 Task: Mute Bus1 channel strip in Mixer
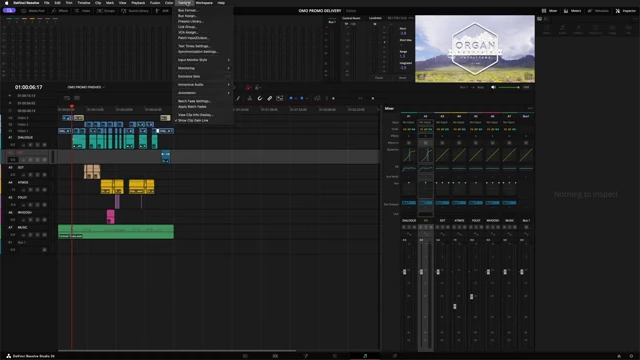[526, 227]
